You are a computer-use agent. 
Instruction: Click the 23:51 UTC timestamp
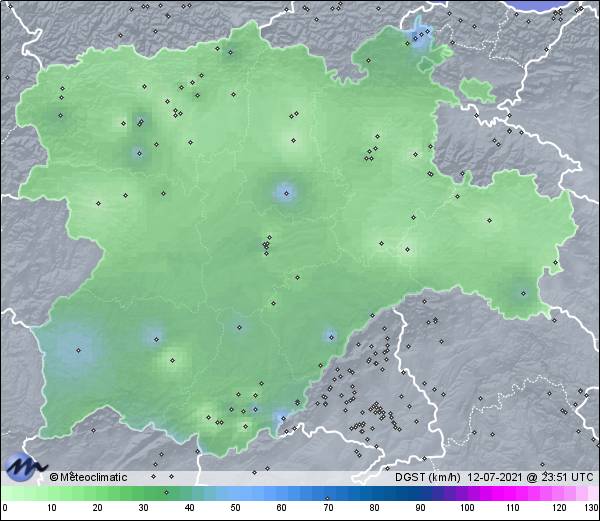click(x=566, y=477)
